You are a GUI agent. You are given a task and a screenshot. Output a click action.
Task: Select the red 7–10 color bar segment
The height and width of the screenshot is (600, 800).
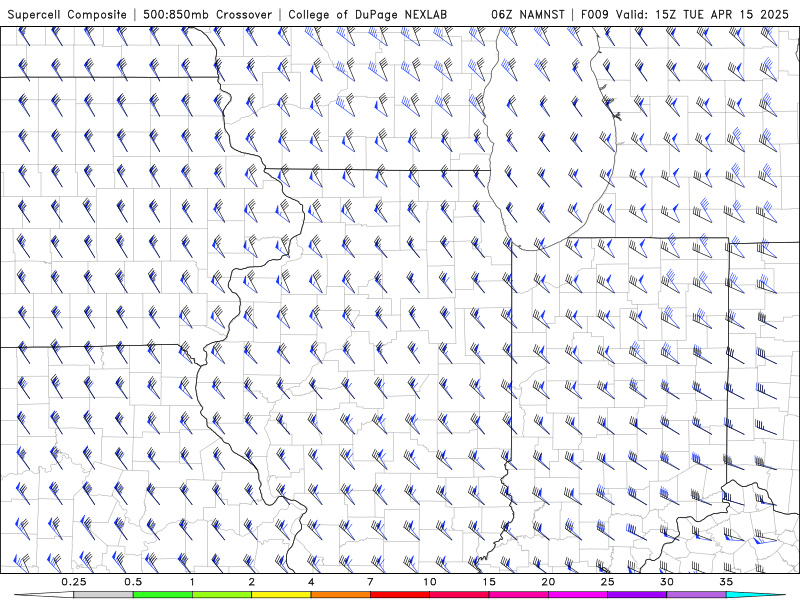(399, 595)
